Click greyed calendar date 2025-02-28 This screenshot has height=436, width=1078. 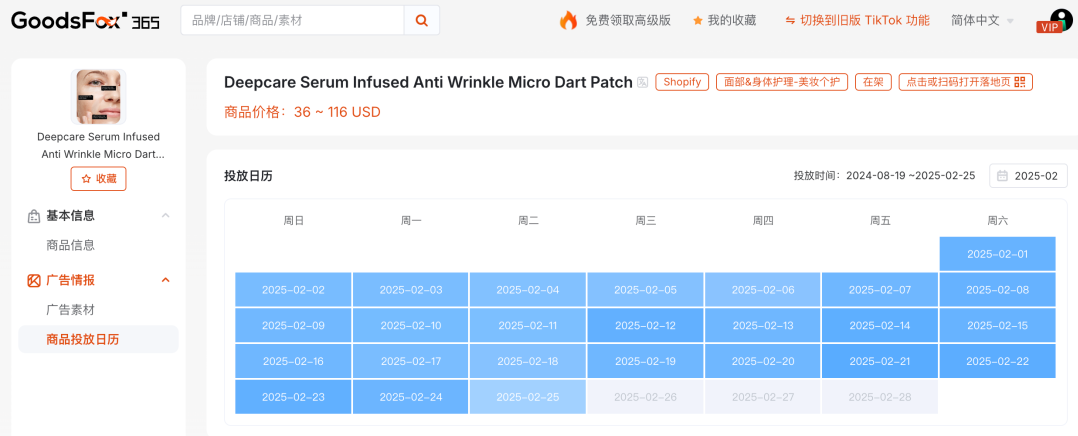tap(880, 397)
